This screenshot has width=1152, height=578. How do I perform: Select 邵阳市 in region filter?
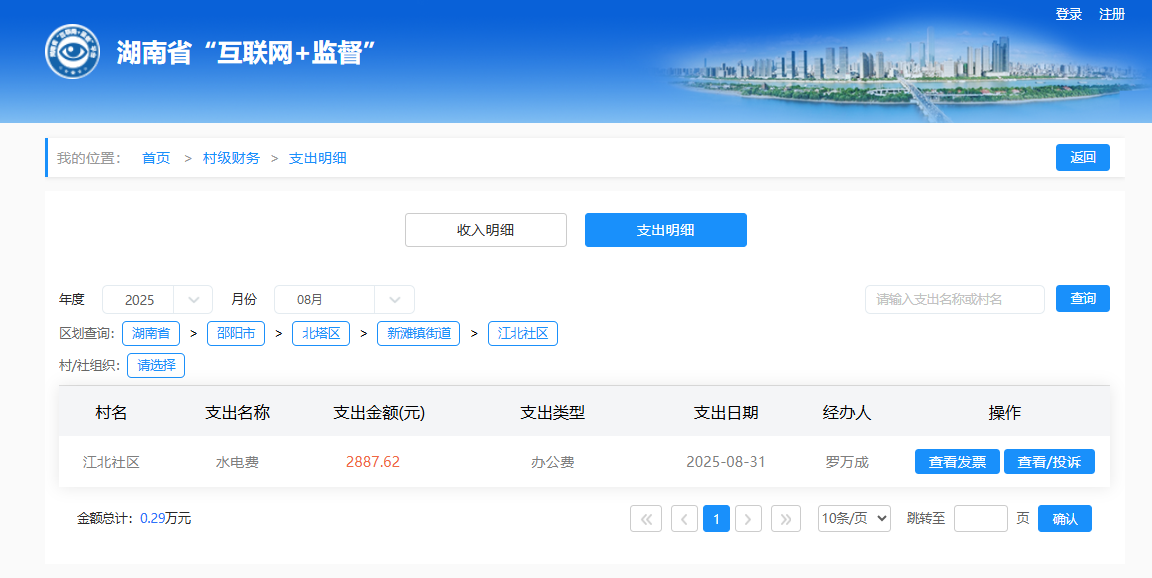(236, 333)
